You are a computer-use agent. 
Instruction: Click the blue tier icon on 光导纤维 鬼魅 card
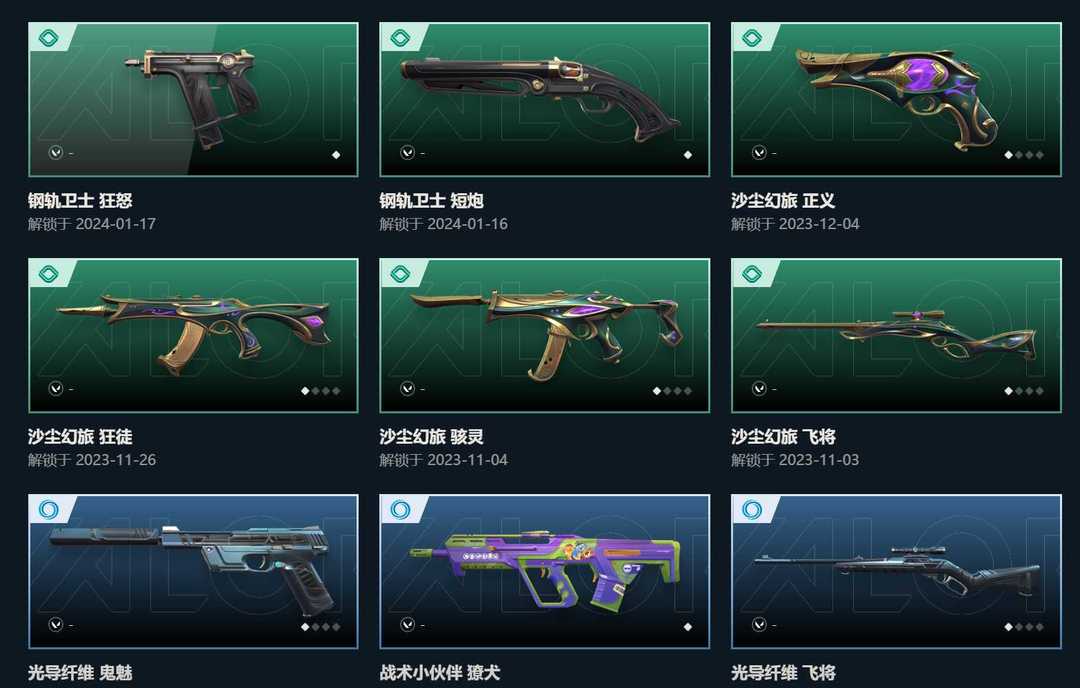point(48,510)
